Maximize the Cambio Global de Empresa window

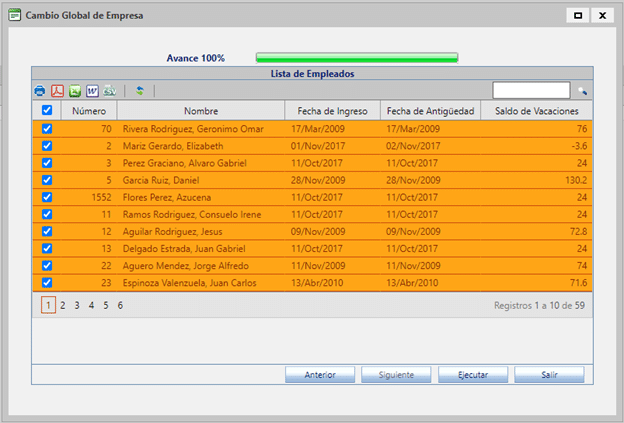tap(578, 16)
